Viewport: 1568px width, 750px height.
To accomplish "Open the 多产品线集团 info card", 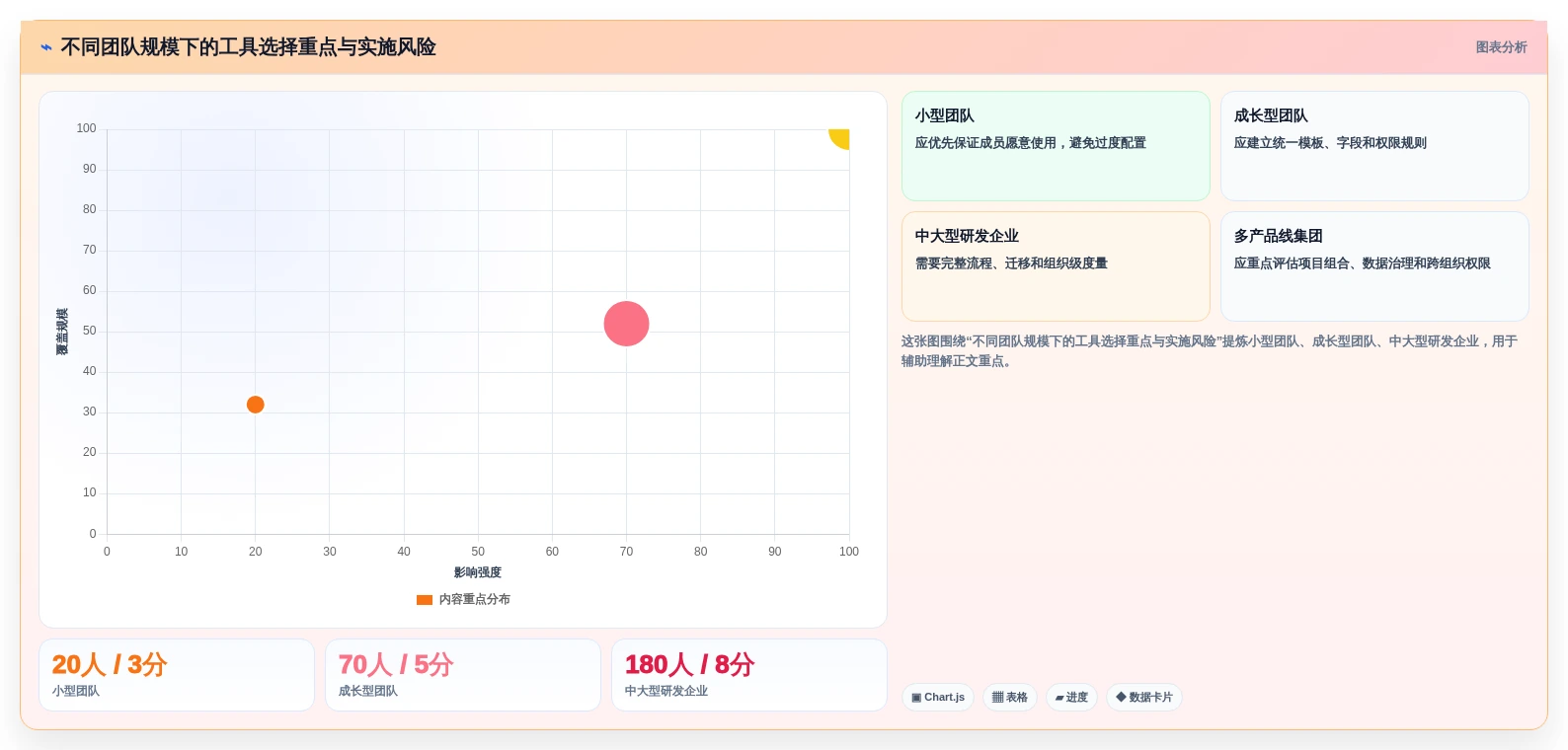I will point(1374,266).
